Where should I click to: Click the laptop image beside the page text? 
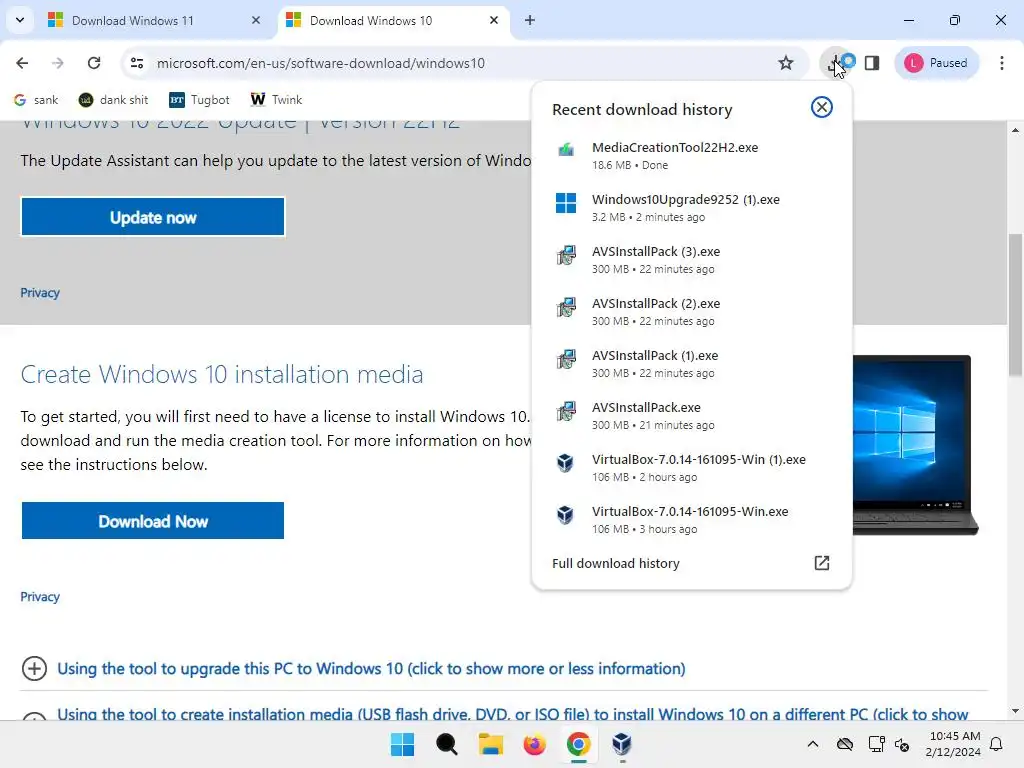[915, 445]
